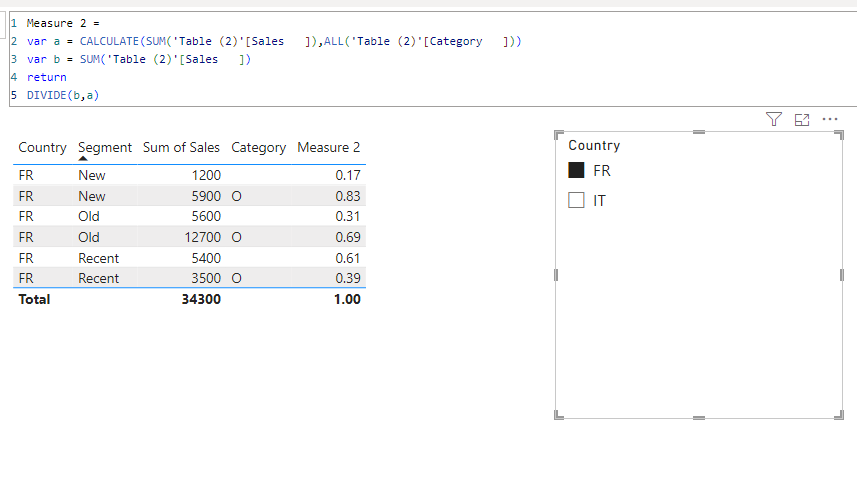
Task: Click the 0.61 measure value
Action: [x=348, y=258]
